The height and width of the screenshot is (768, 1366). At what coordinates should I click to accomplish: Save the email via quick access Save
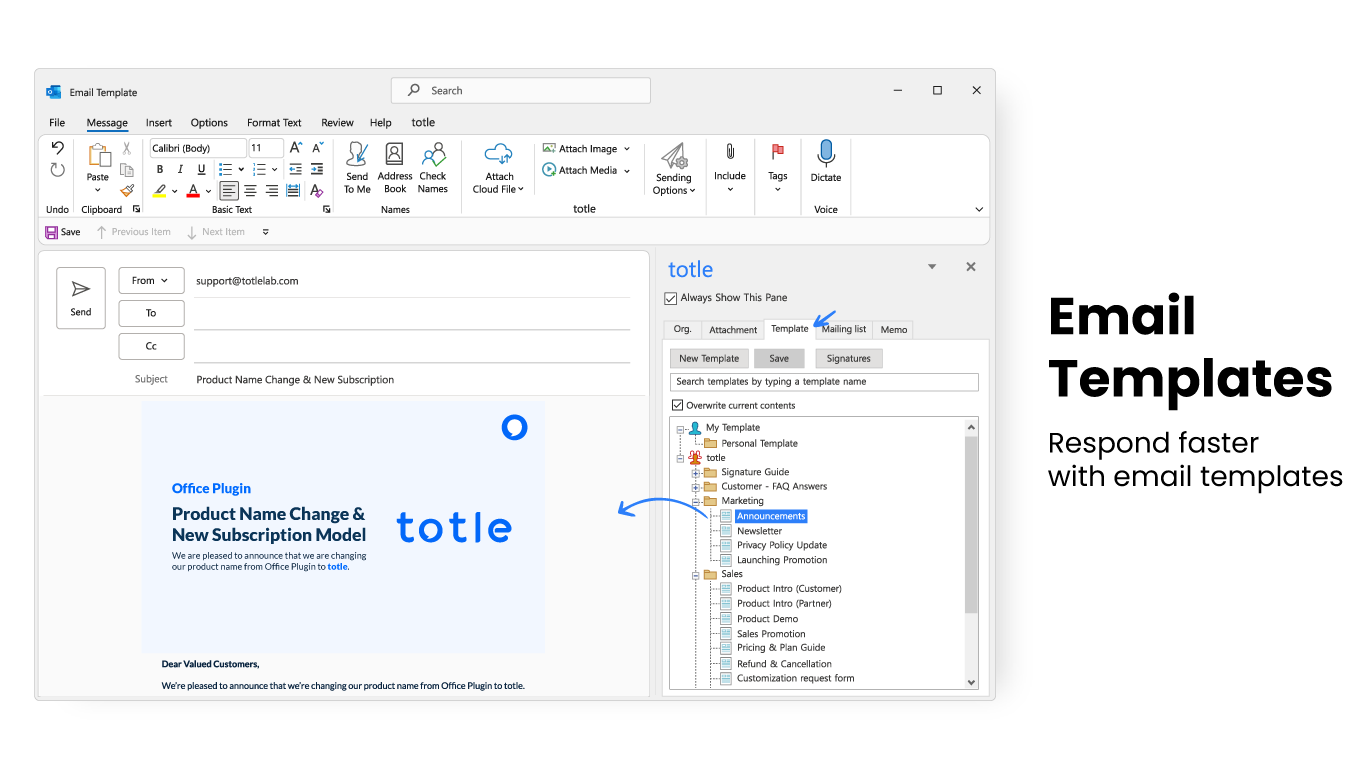pyautogui.click(x=63, y=232)
